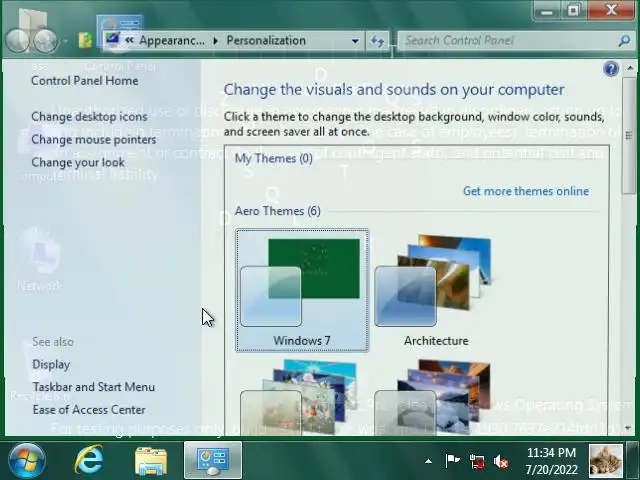640x480 pixels.
Task: Select the flower paintings theme thumbnail
Action: [x=302, y=397]
